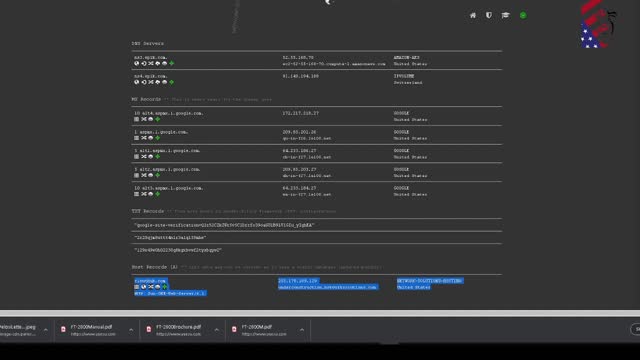Click grid icon under 1 aspmx.l.google.com
Viewport: 640px width, 360px height.
click(137, 138)
